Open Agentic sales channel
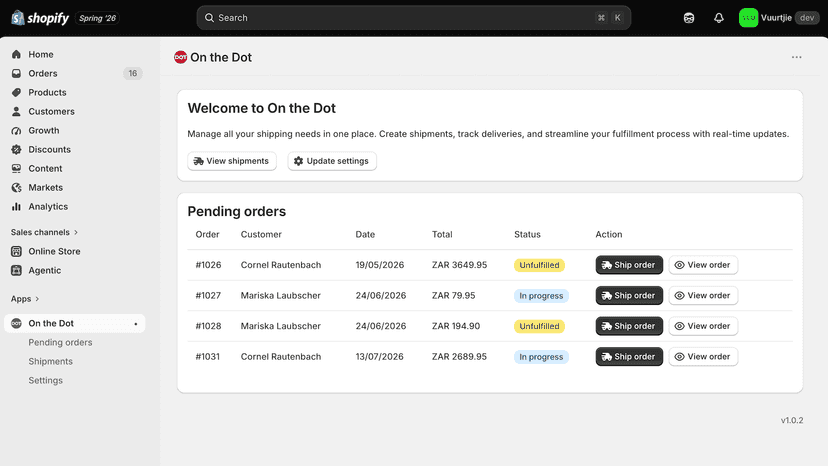Viewport: 828px width, 466px height. click(74, 271)
